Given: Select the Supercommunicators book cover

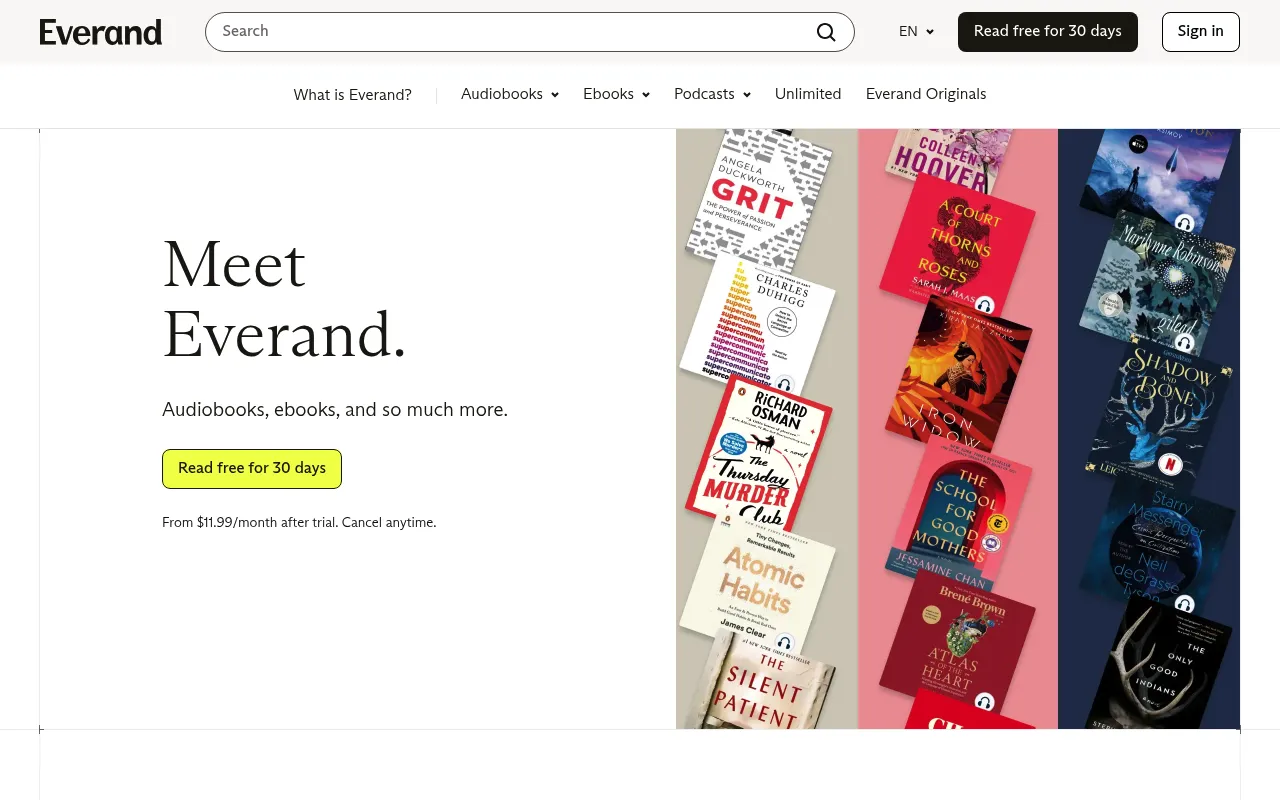Looking at the screenshot, I should point(757,322).
